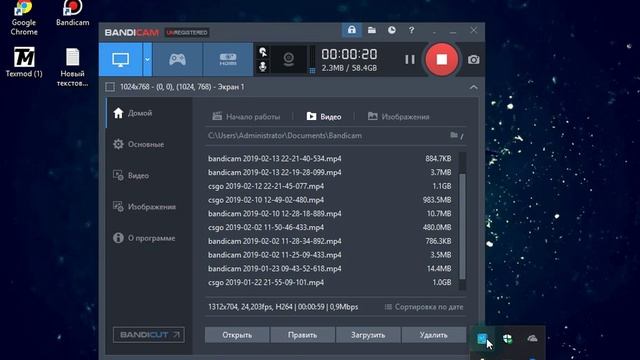The image size is (640, 360).
Task: Click folder icon beside output path
Action: [x=454, y=135]
